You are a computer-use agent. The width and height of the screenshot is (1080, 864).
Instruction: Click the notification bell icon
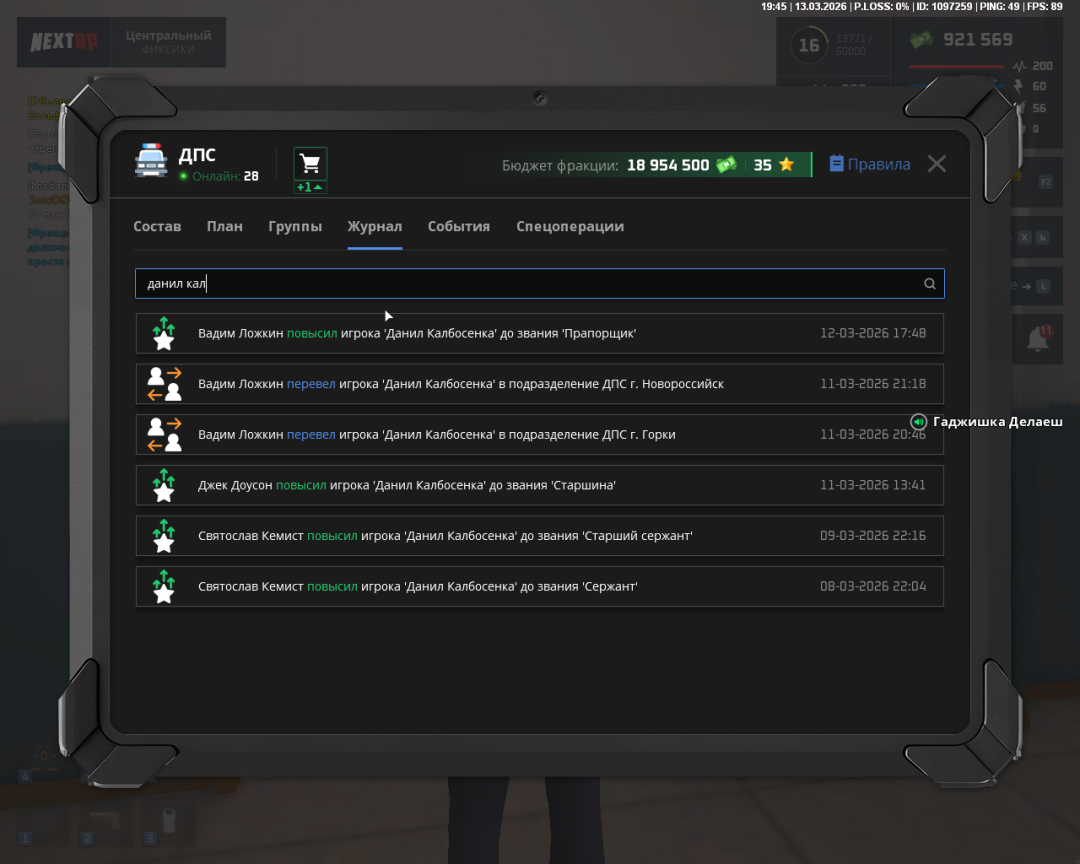[x=1038, y=339]
